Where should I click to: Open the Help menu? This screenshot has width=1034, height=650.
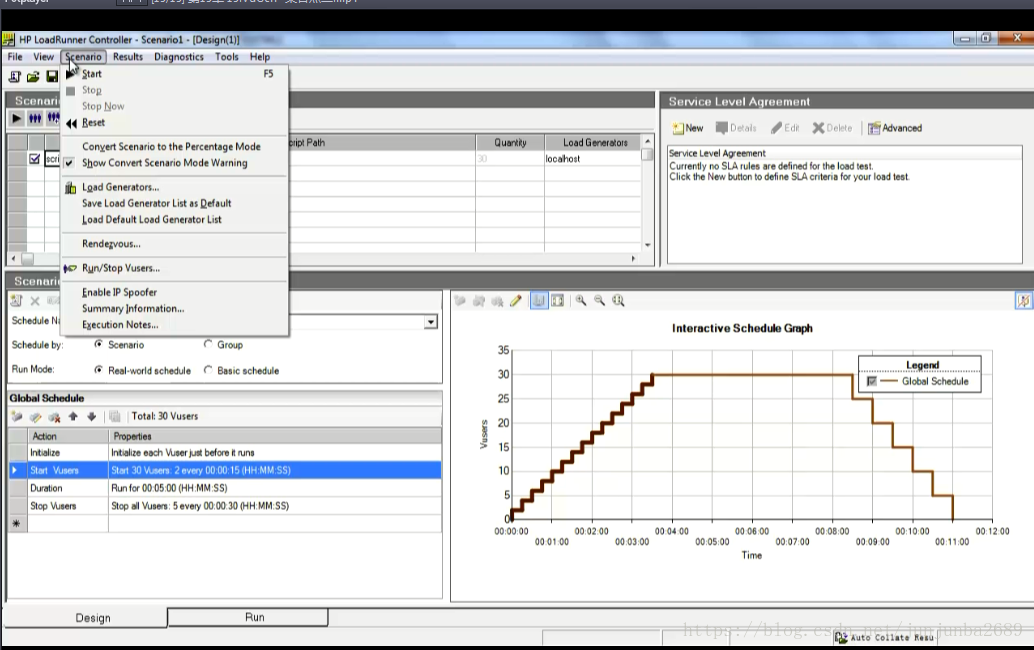260,57
